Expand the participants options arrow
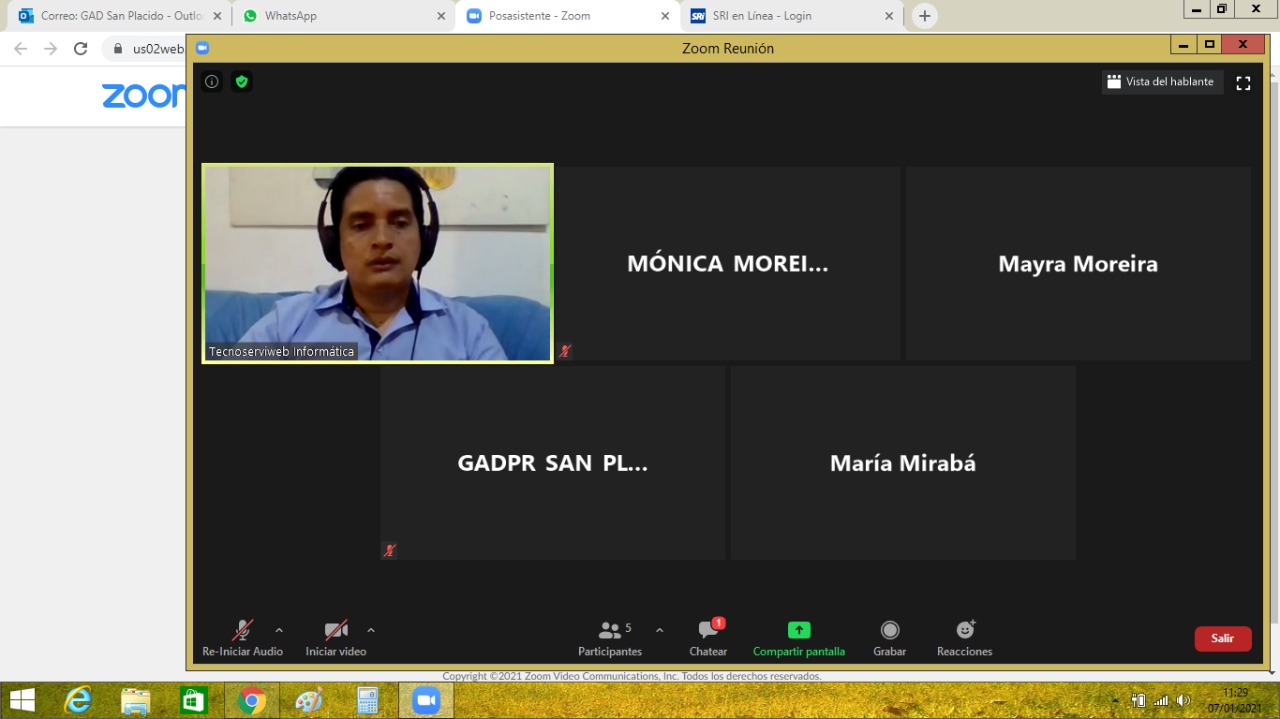Image resolution: width=1280 pixels, height=719 pixels. coord(659,630)
